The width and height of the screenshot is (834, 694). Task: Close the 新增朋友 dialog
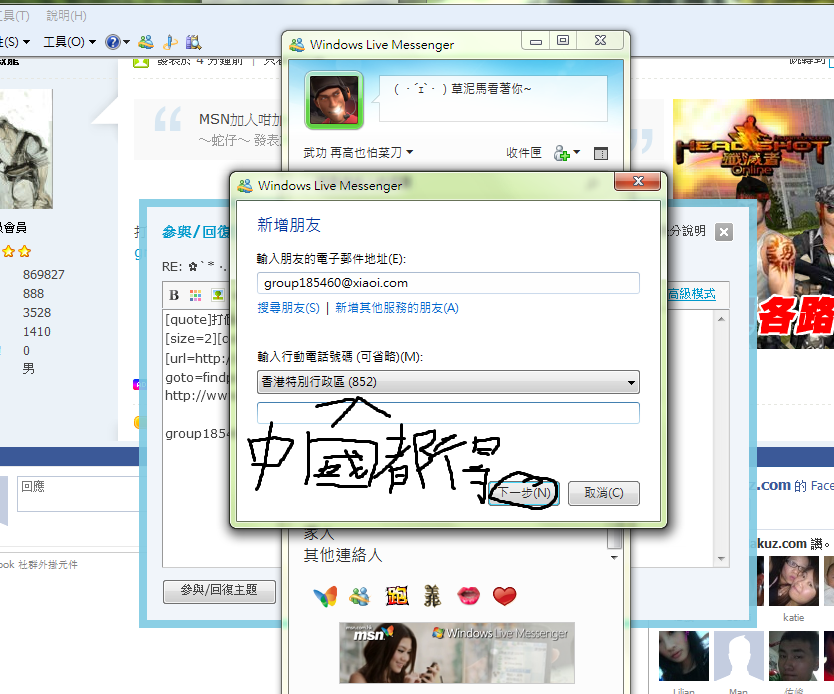638,181
